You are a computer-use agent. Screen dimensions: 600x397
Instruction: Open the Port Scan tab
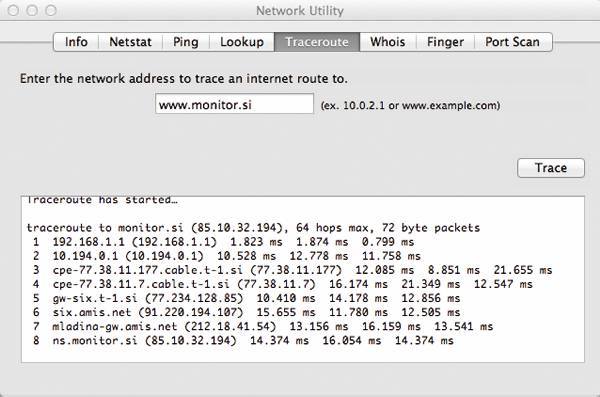[513, 42]
